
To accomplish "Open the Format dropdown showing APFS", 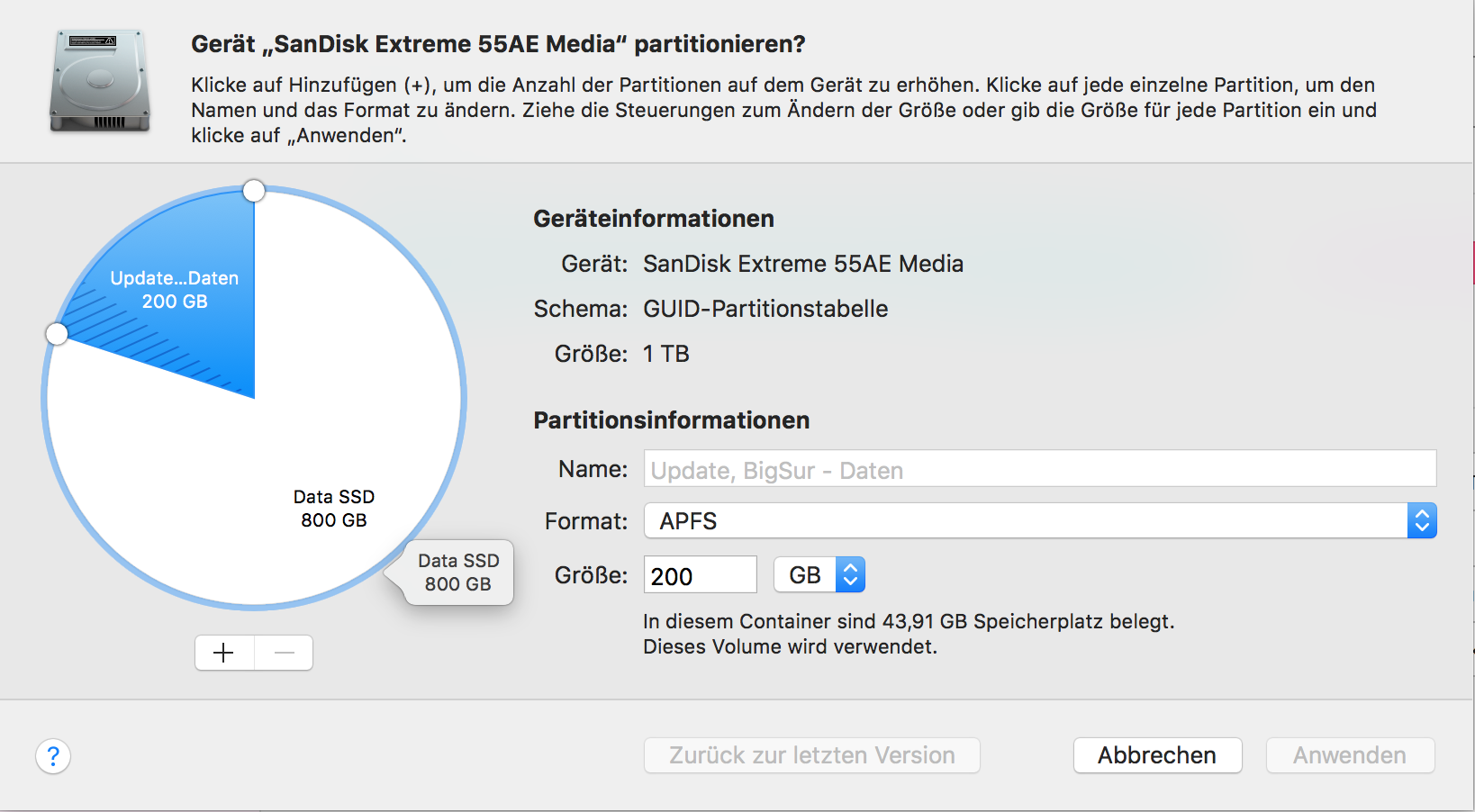I will (1039, 521).
